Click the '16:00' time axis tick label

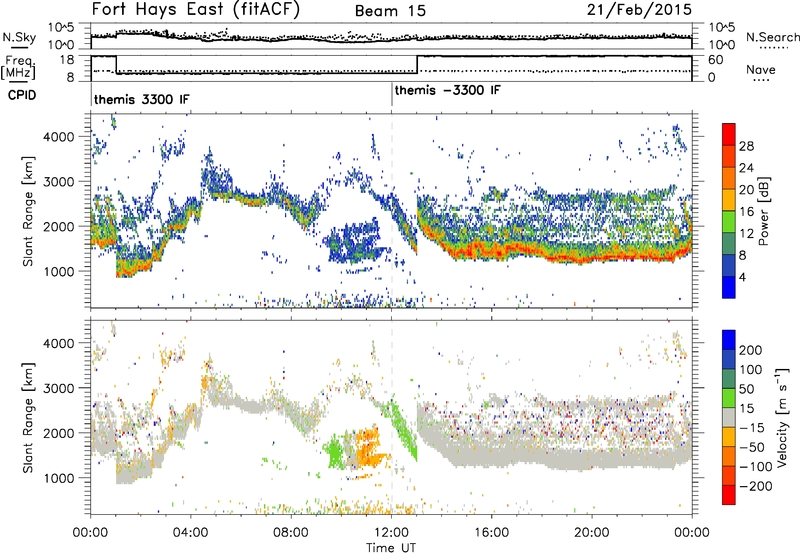tap(491, 533)
